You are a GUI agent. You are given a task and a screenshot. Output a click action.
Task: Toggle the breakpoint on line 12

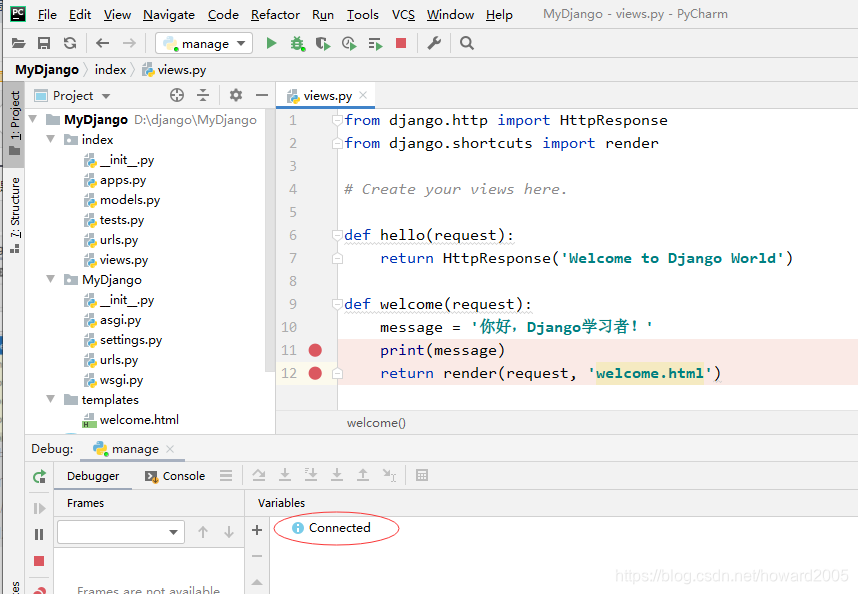coord(315,373)
